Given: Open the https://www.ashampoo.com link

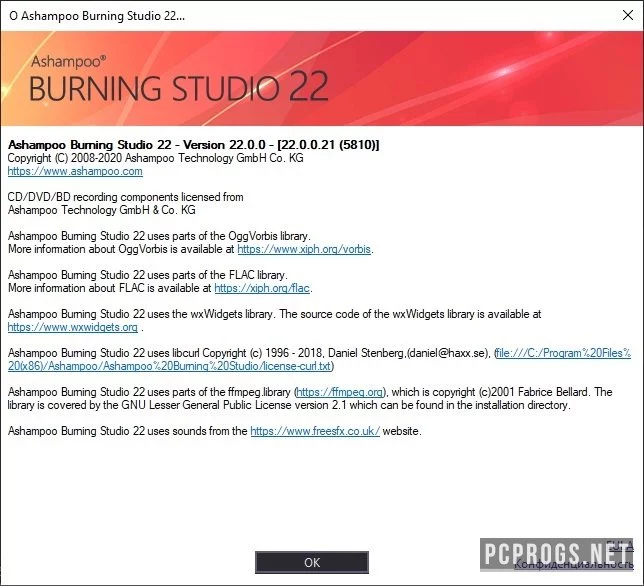Looking at the screenshot, I should [x=75, y=171].
